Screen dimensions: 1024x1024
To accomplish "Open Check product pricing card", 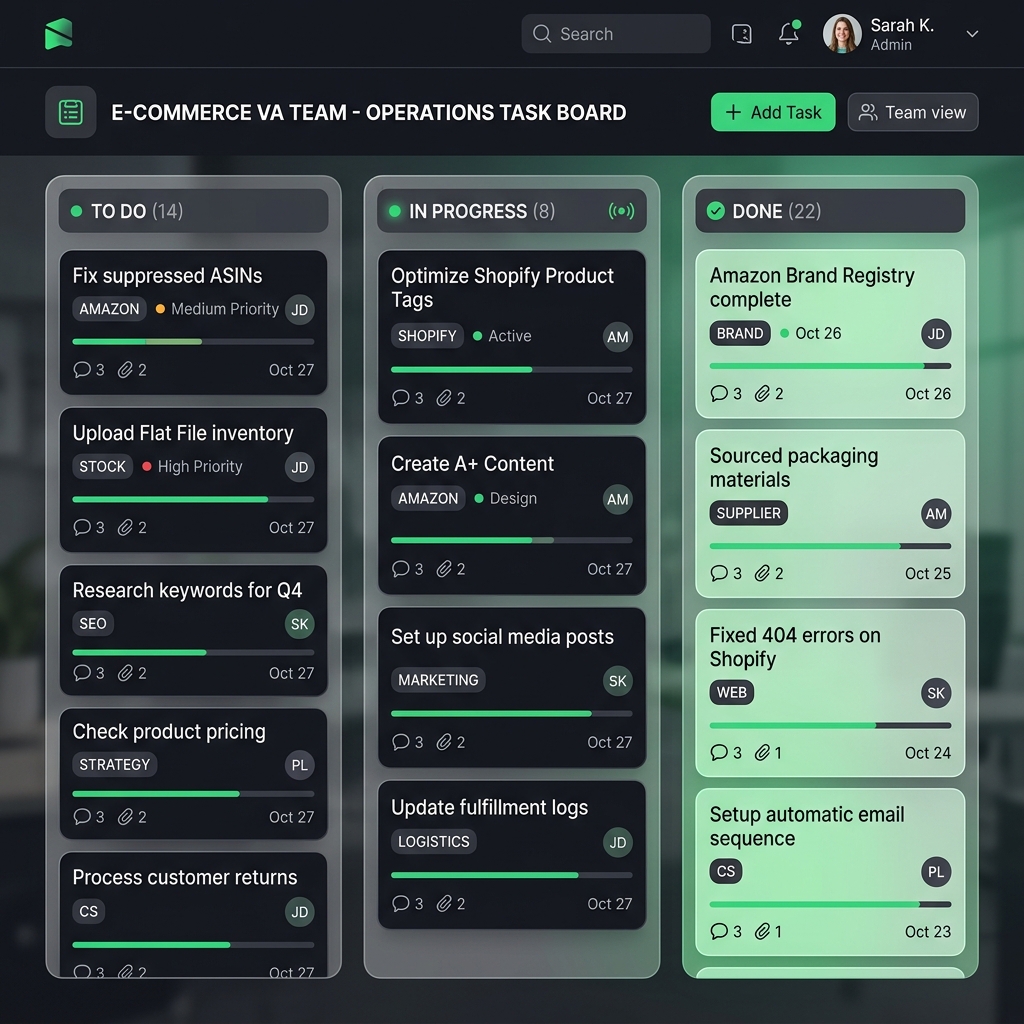I will [193, 774].
